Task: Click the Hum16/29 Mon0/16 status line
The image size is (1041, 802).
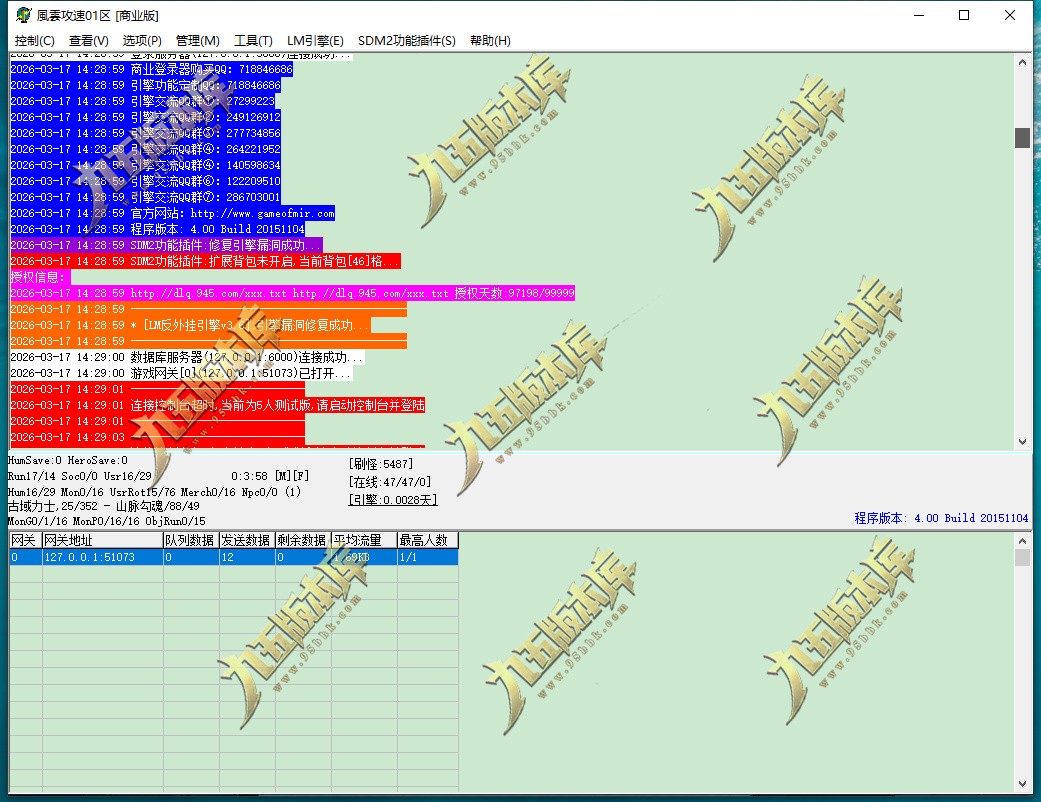Action: tap(155, 492)
